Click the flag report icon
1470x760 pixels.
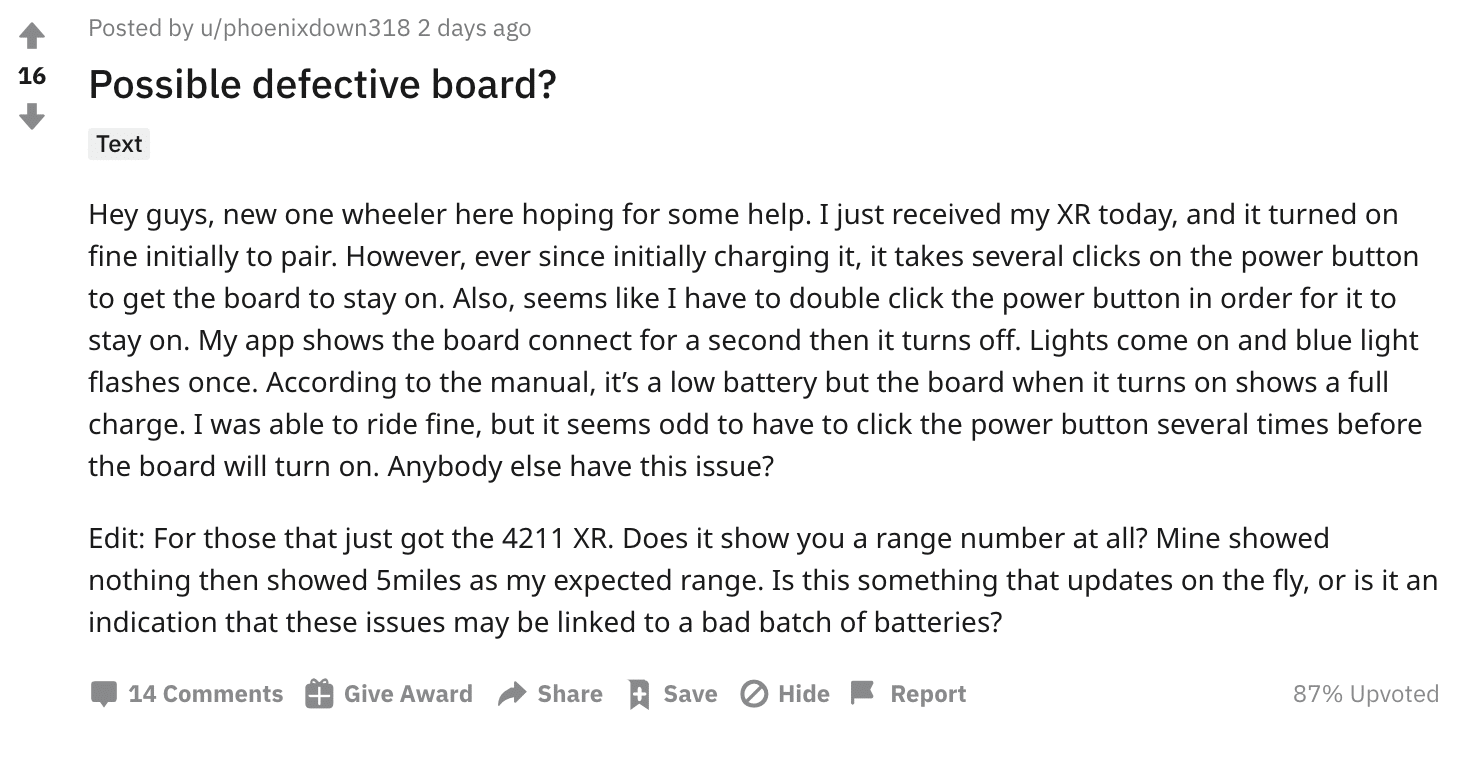(862, 694)
